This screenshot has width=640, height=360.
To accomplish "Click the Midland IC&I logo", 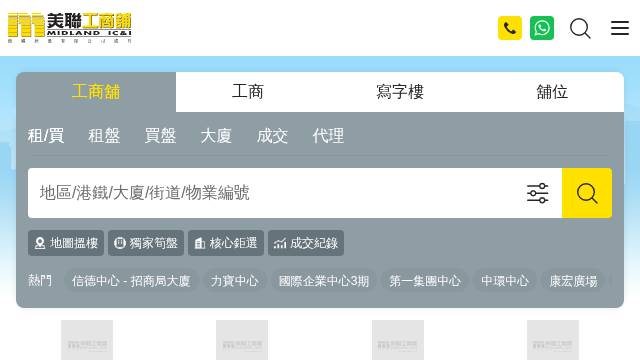I will click(x=70, y=28).
